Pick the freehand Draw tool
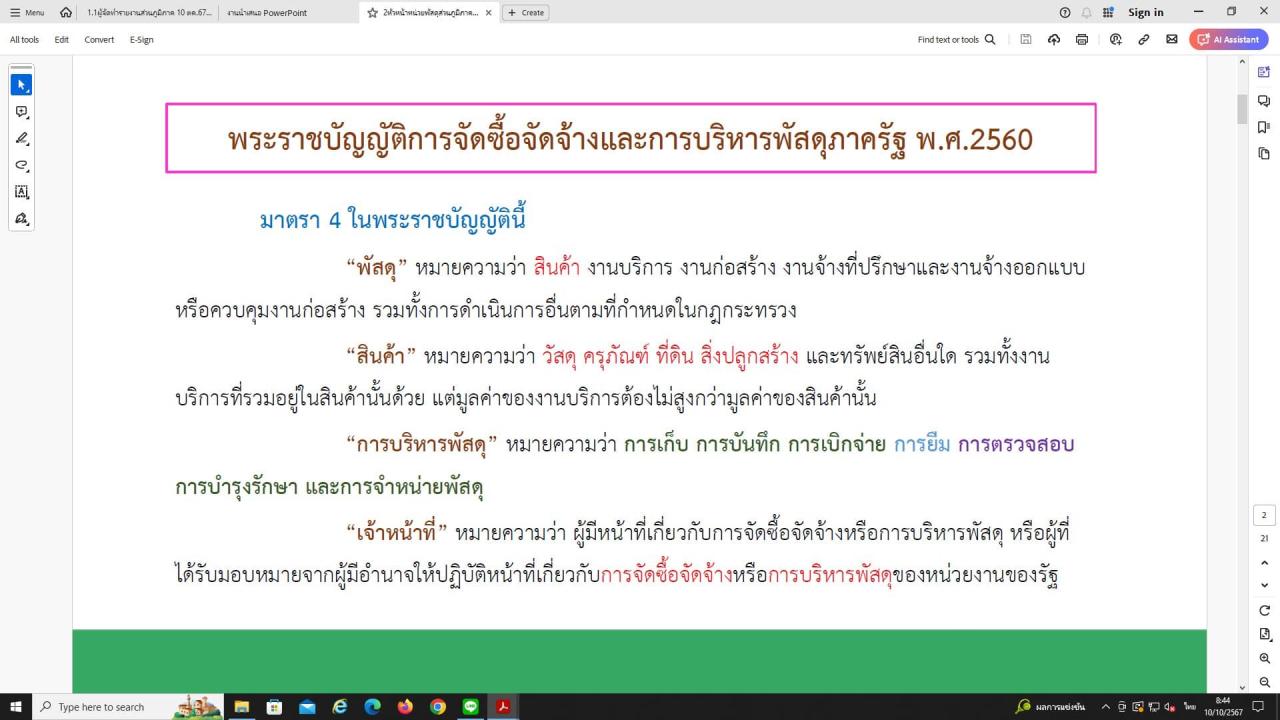1280x720 pixels. [x=22, y=165]
